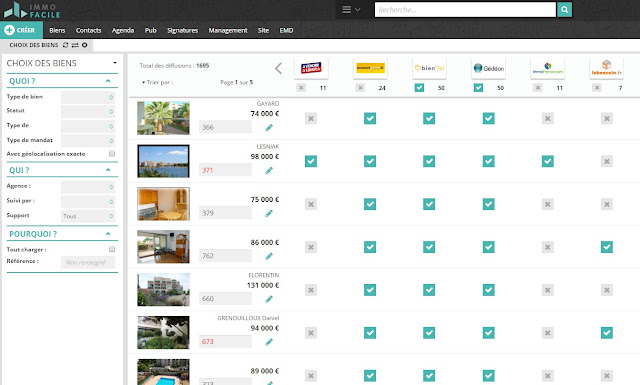
Task: Click the Immo Facile logo
Action: [32, 10]
